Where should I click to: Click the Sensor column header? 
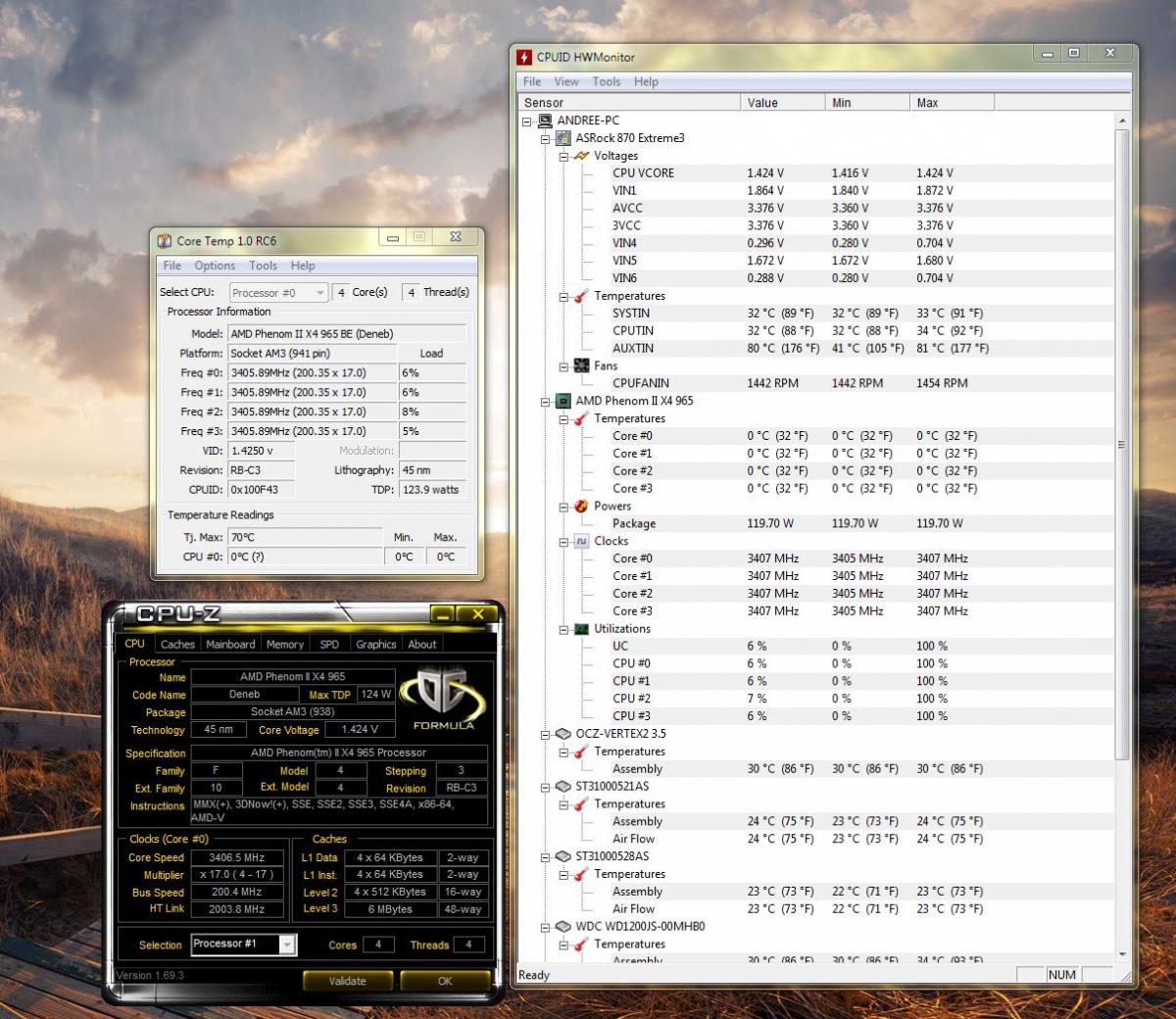[x=629, y=103]
